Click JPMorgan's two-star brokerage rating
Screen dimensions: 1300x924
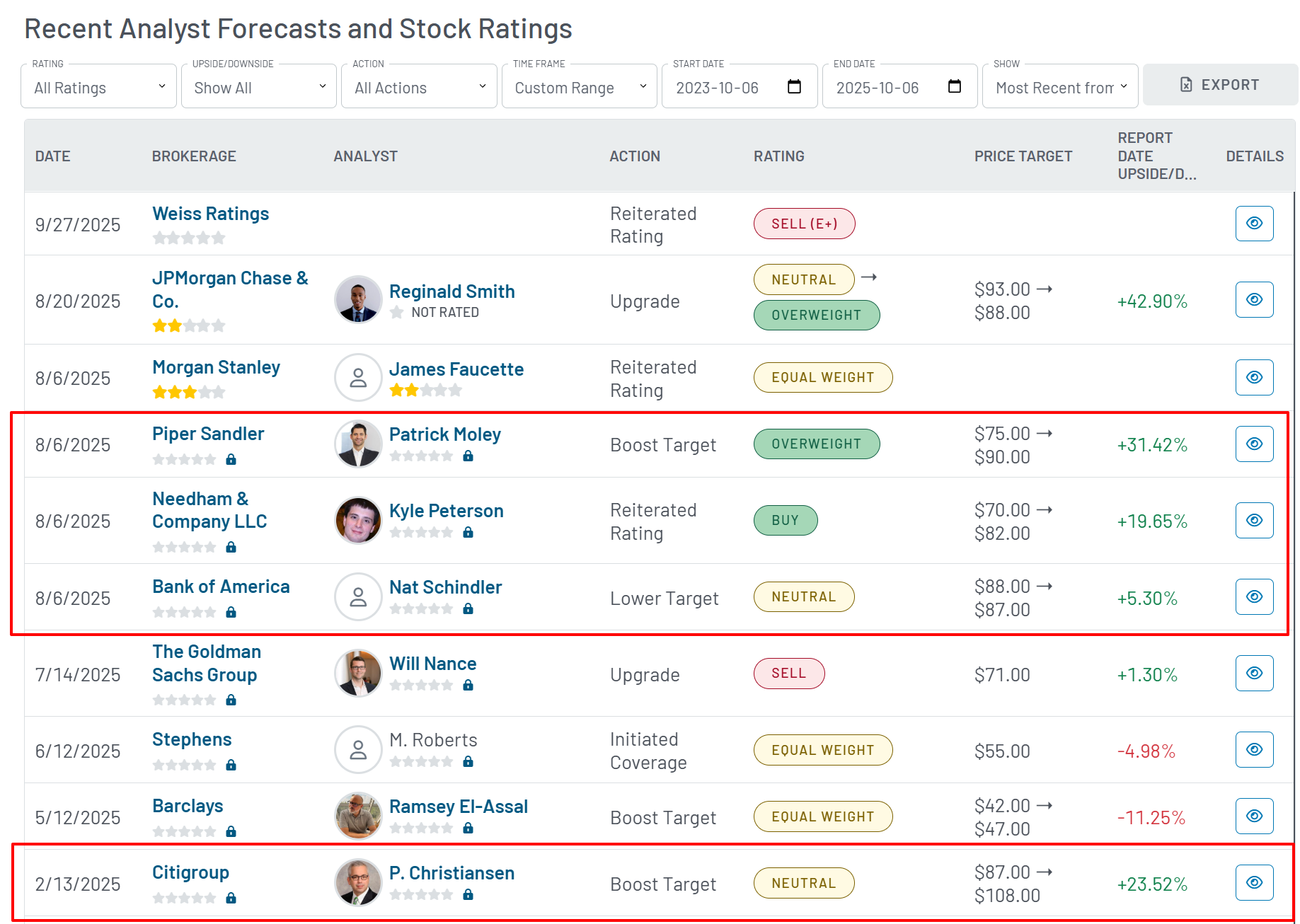tap(189, 325)
